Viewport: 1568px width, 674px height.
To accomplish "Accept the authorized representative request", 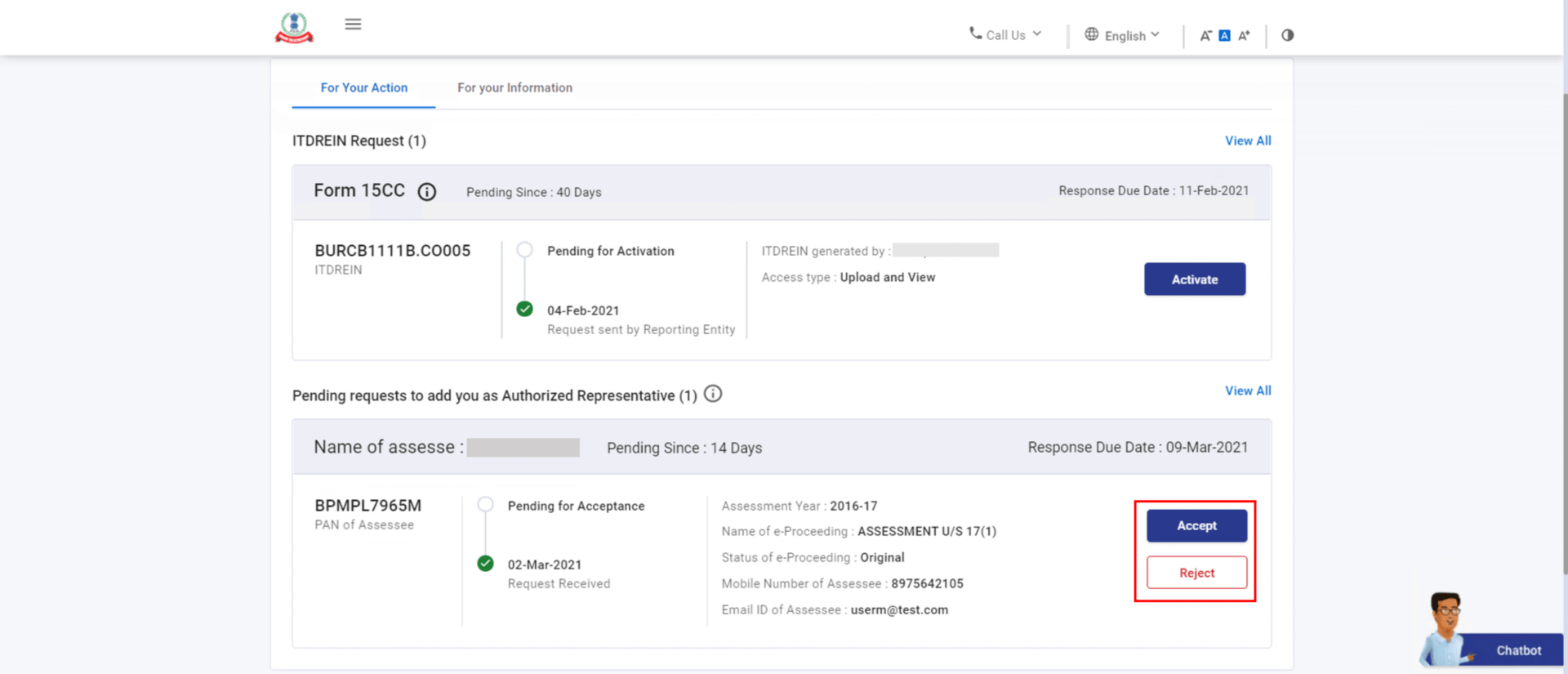I will click(x=1196, y=526).
